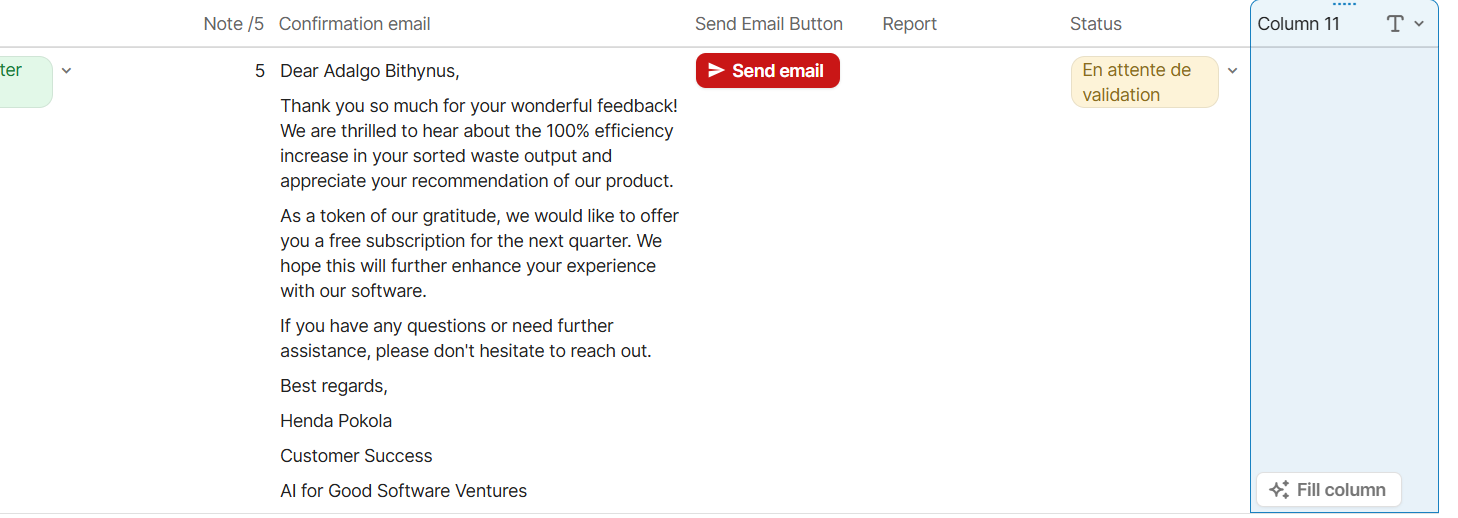
Task: Click the dotted drag handle above Column 11
Action: [1344, 4]
